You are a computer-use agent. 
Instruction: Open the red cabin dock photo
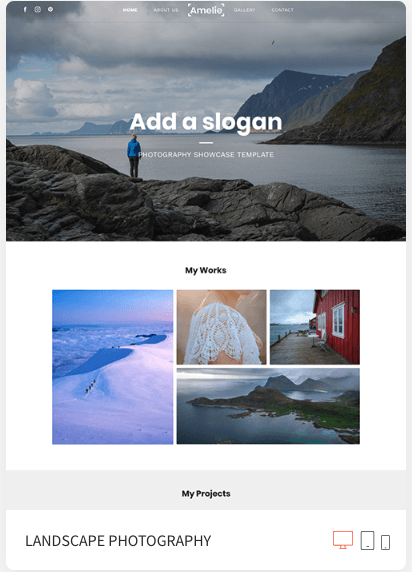click(315, 327)
